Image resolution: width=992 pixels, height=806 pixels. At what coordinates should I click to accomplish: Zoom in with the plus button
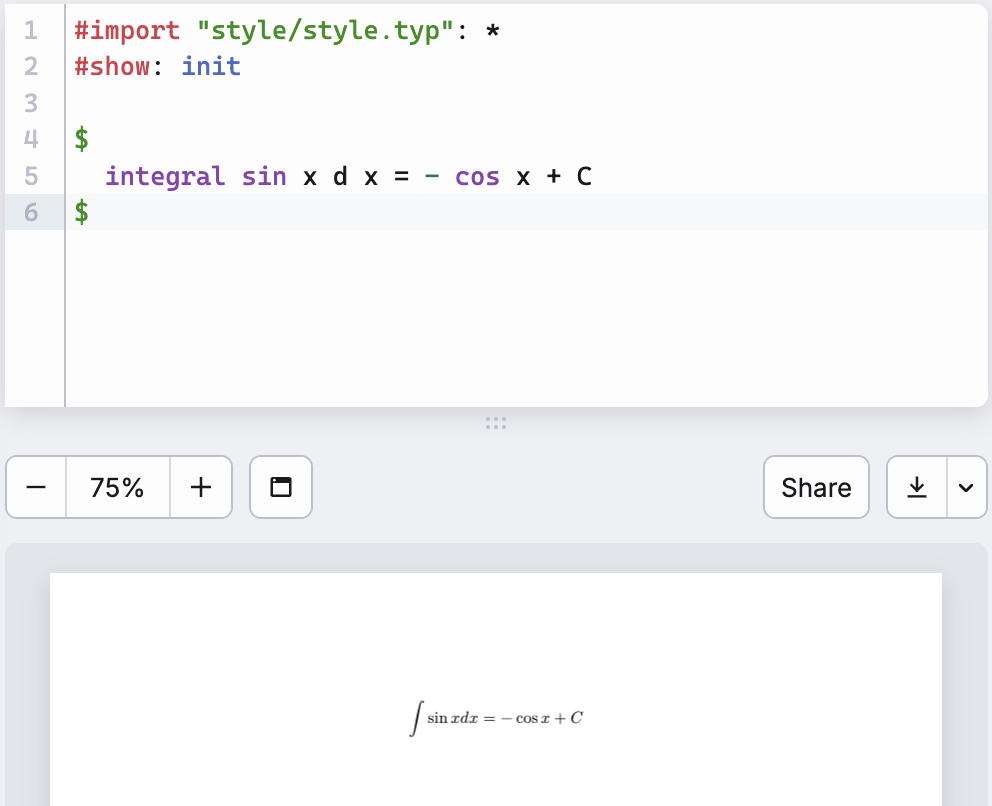(x=201, y=487)
